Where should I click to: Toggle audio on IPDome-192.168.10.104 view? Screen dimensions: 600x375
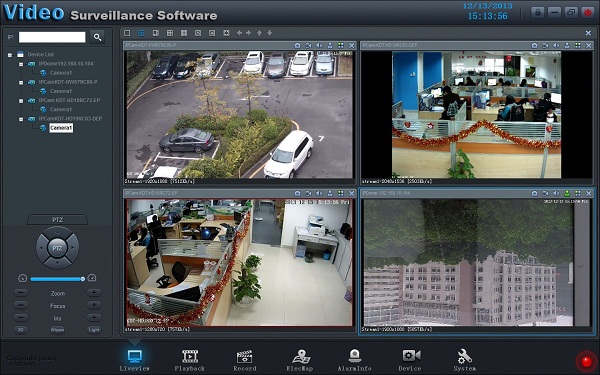point(556,194)
